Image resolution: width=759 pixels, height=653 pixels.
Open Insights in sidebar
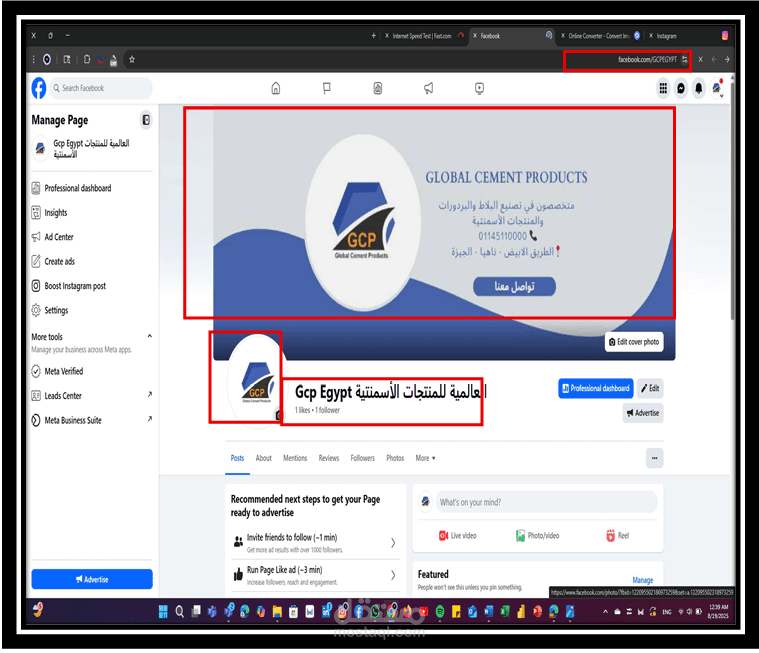coord(56,213)
